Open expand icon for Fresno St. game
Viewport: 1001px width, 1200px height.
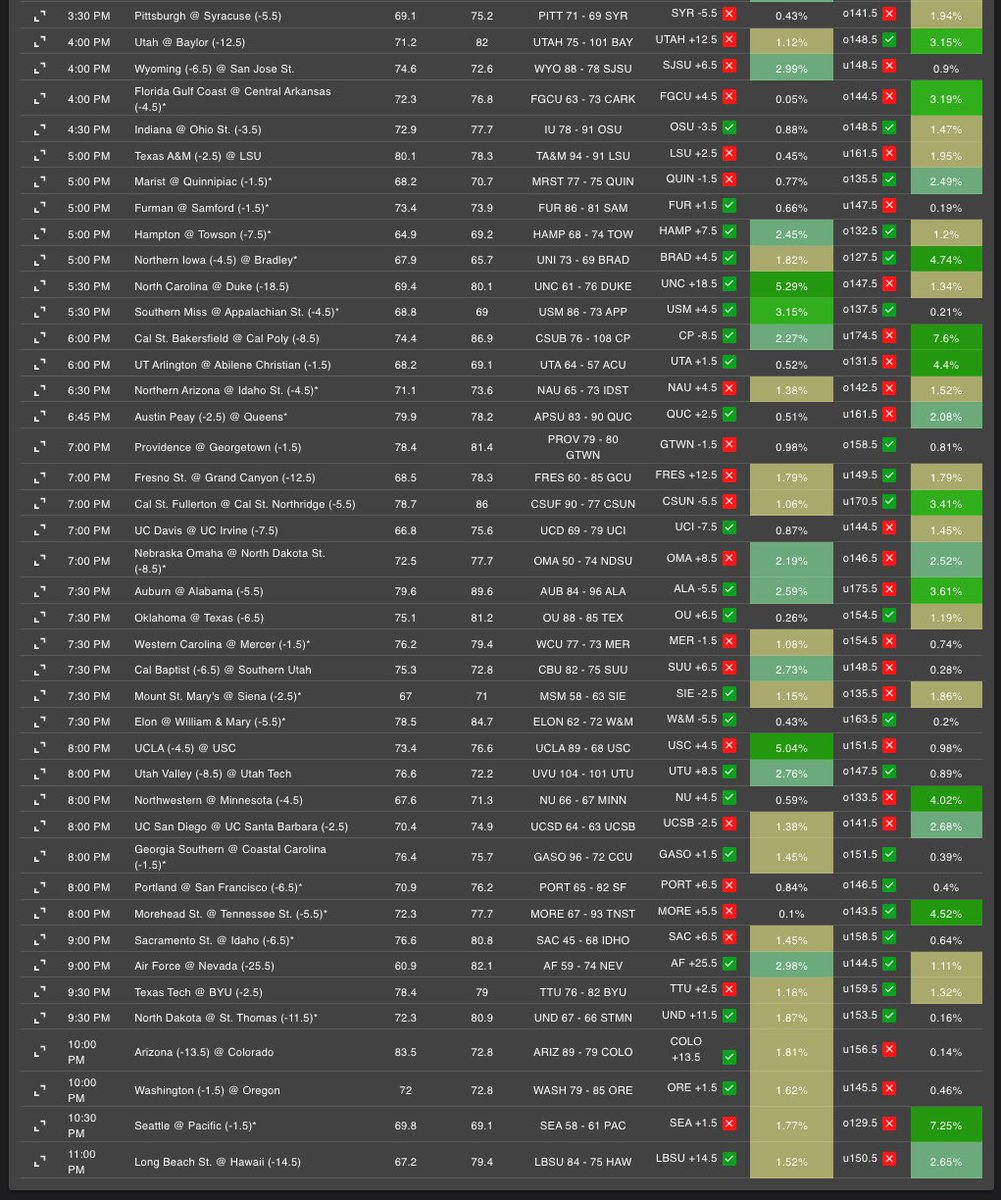39,478
